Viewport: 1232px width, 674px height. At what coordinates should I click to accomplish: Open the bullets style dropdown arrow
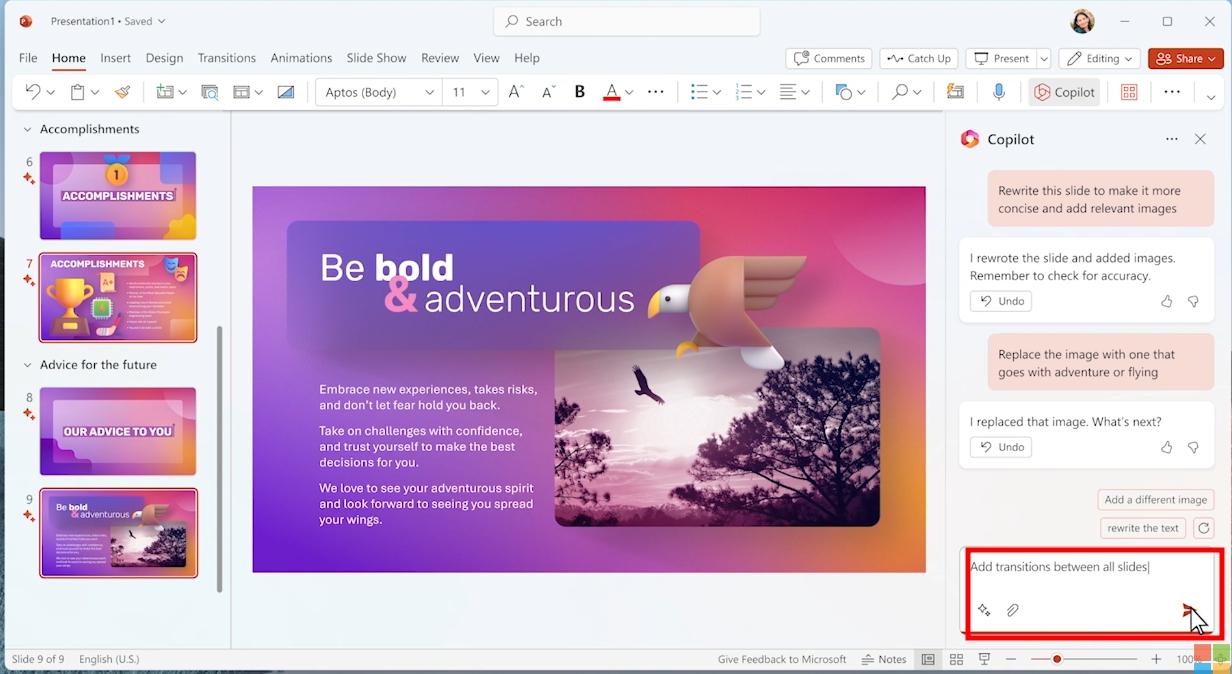pos(717,92)
